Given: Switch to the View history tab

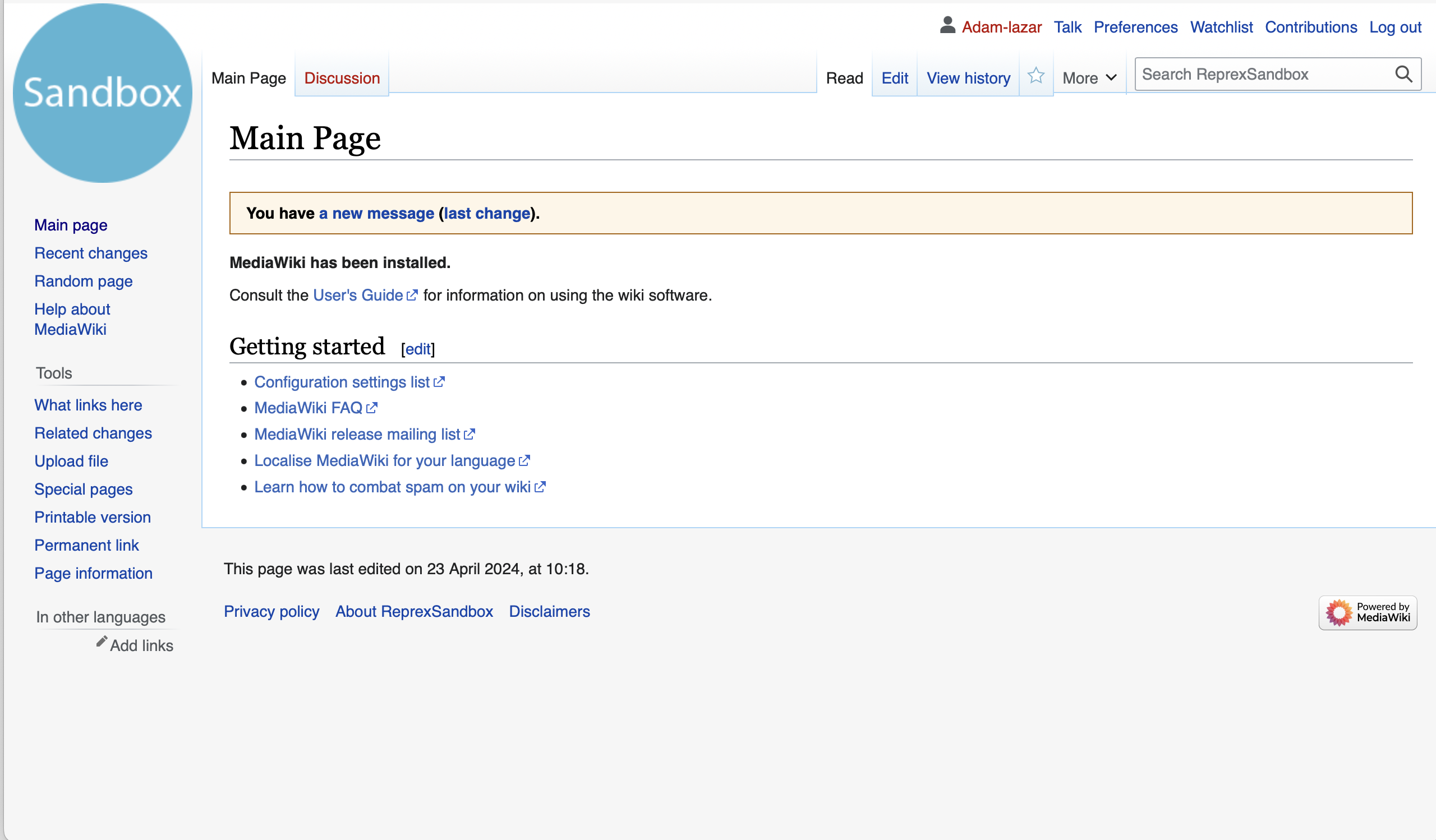Looking at the screenshot, I should pos(968,78).
